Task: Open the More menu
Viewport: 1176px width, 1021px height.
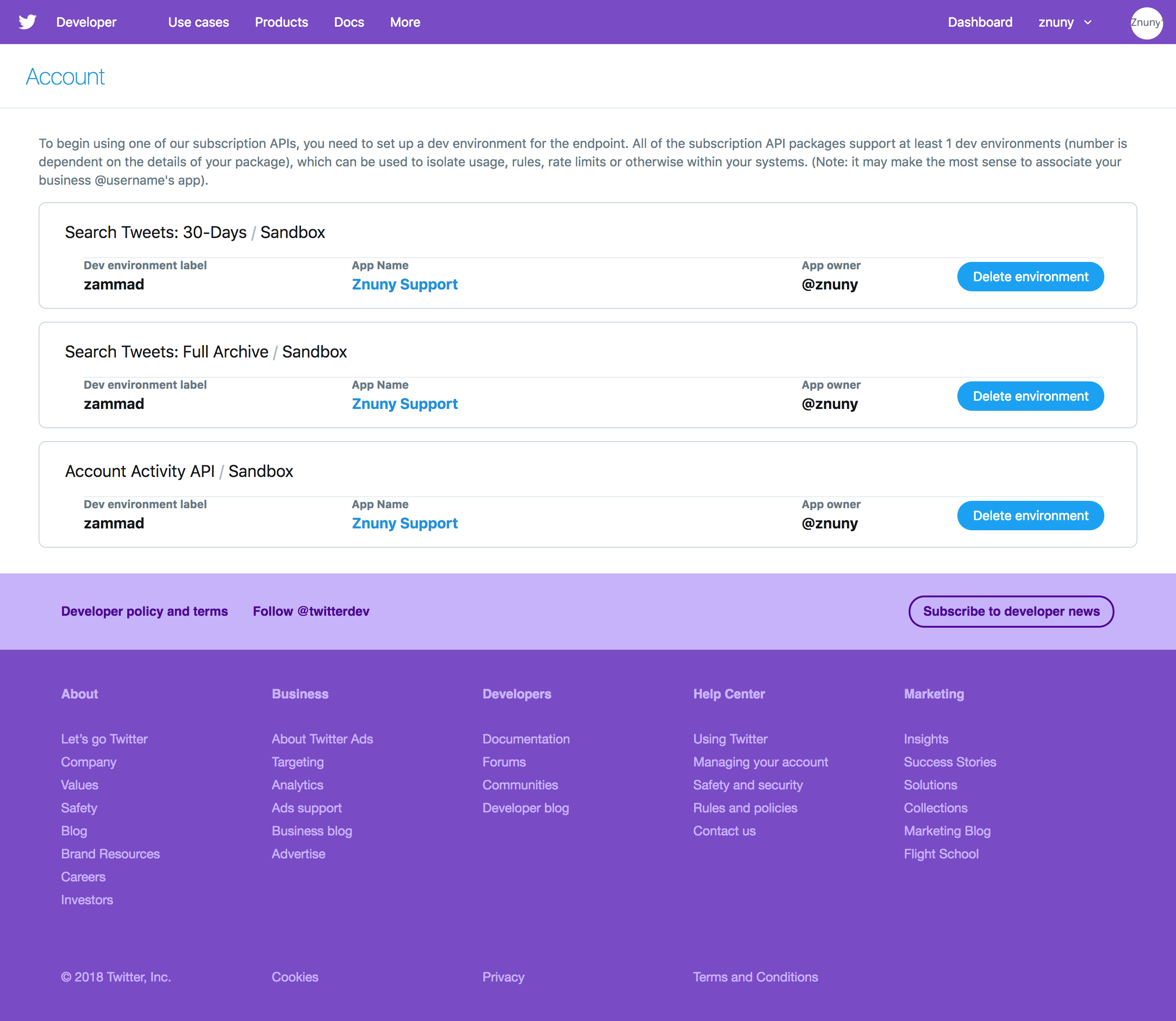Action: point(405,22)
